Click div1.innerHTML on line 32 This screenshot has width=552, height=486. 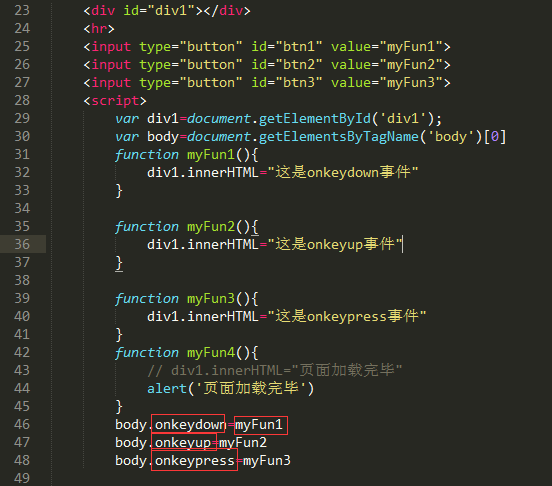(203, 172)
